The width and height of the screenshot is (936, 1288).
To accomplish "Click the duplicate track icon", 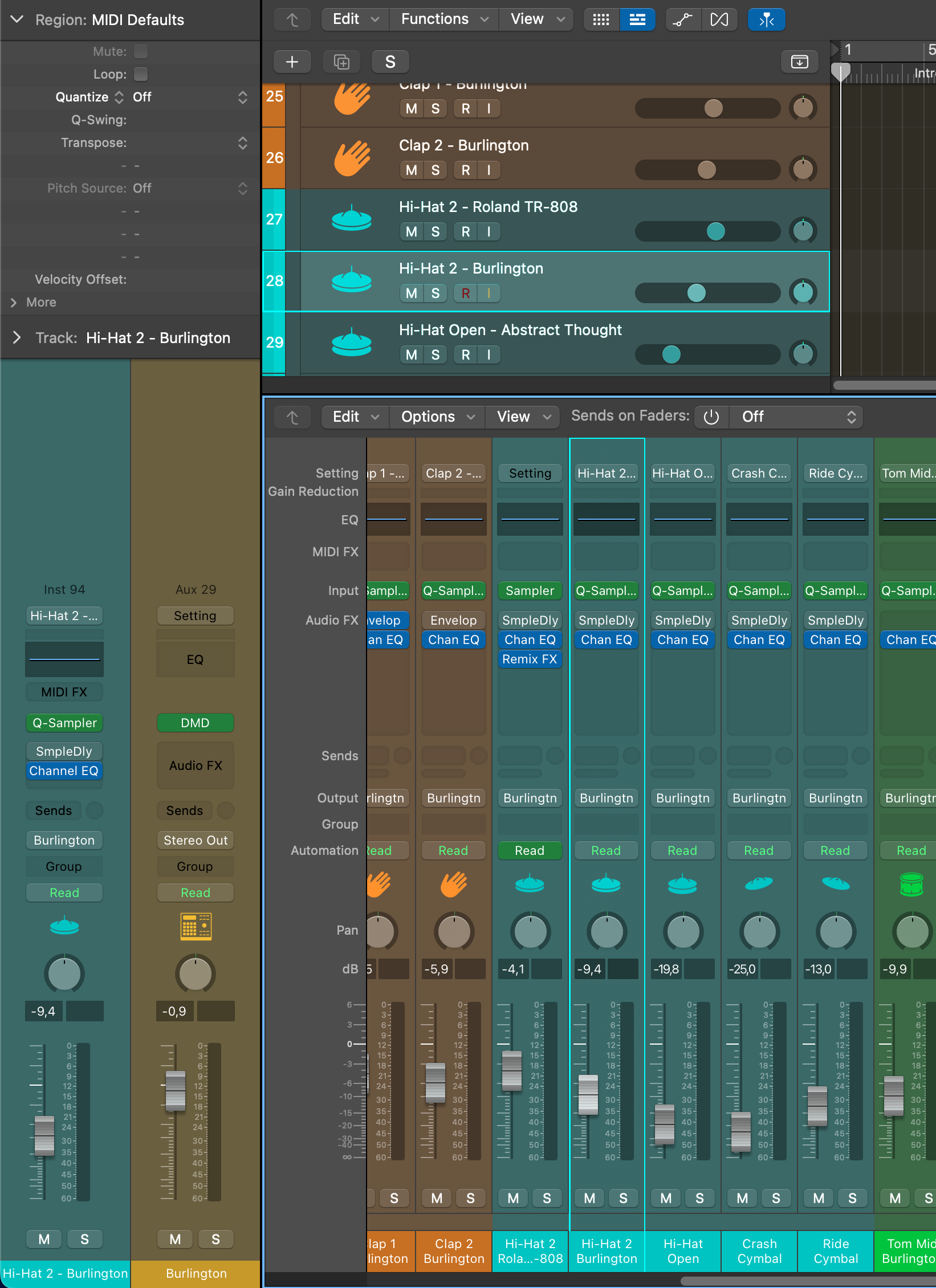I will click(x=341, y=62).
